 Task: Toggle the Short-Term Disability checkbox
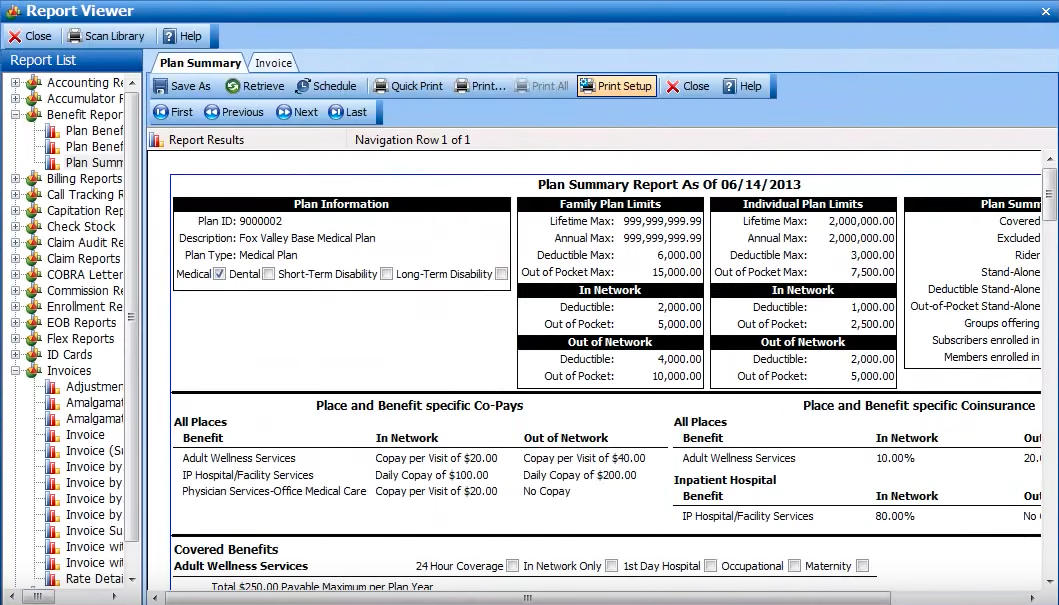coord(386,273)
